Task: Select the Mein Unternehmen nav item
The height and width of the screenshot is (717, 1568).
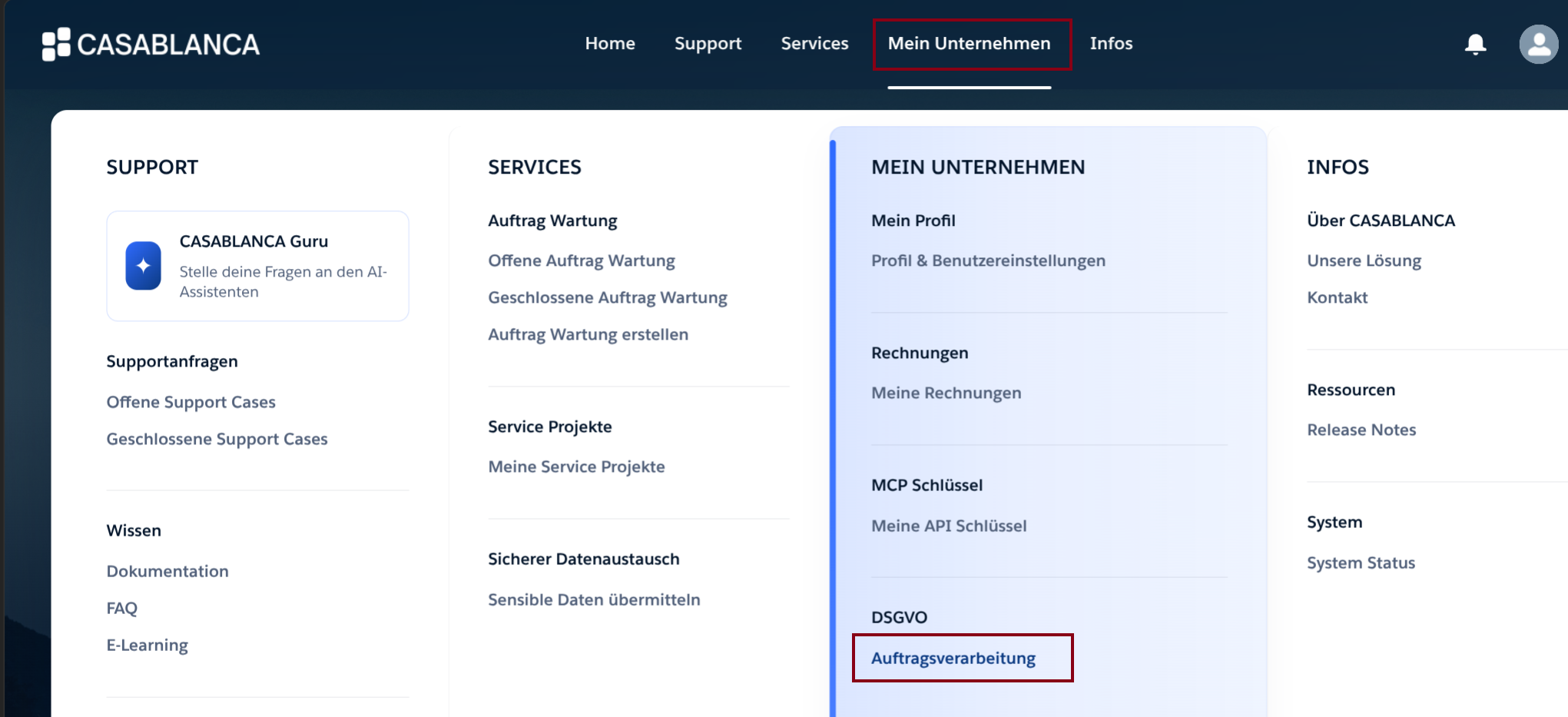Action: [970, 44]
